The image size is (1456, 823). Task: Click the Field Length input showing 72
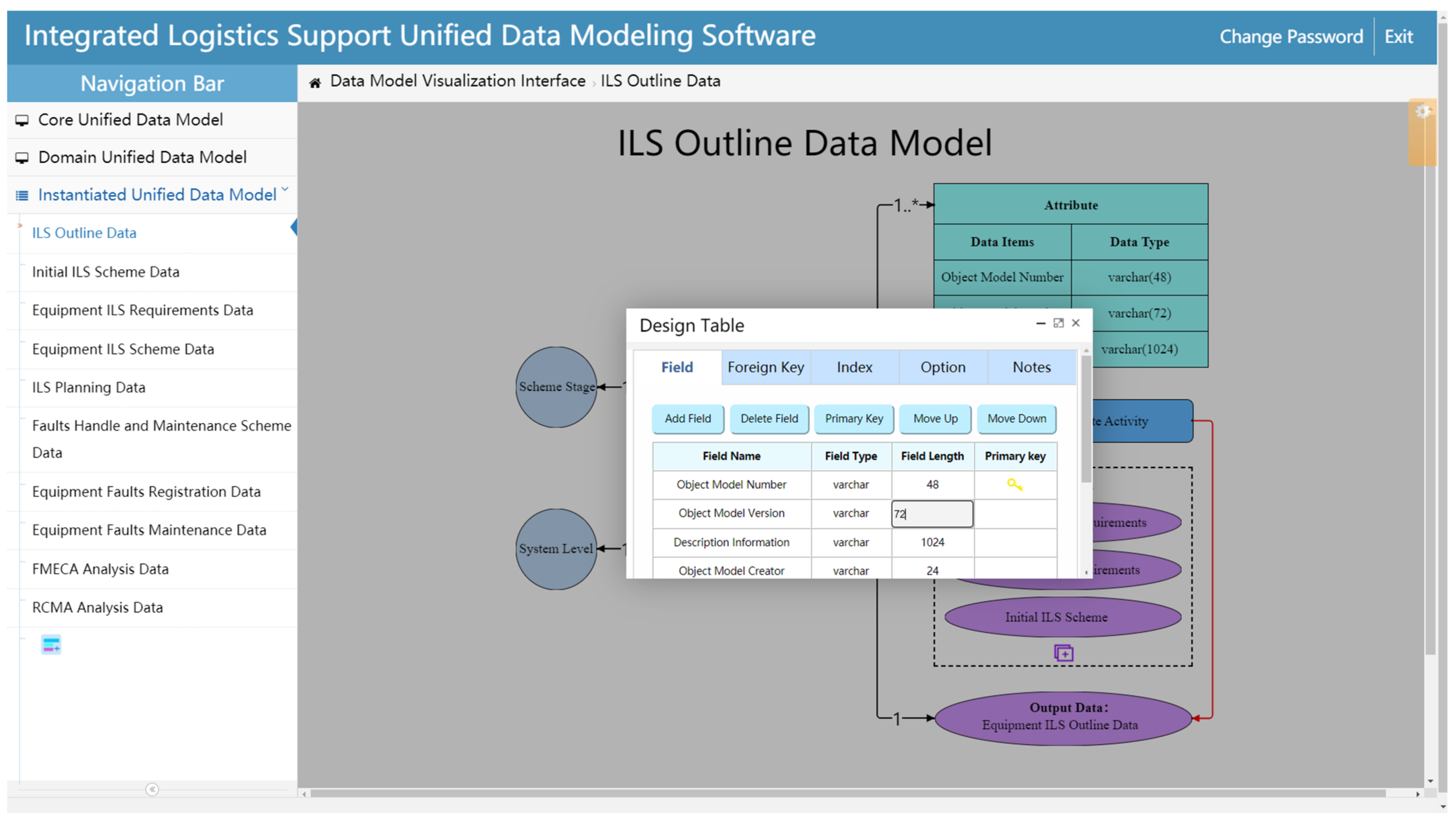pyautogui.click(x=932, y=514)
